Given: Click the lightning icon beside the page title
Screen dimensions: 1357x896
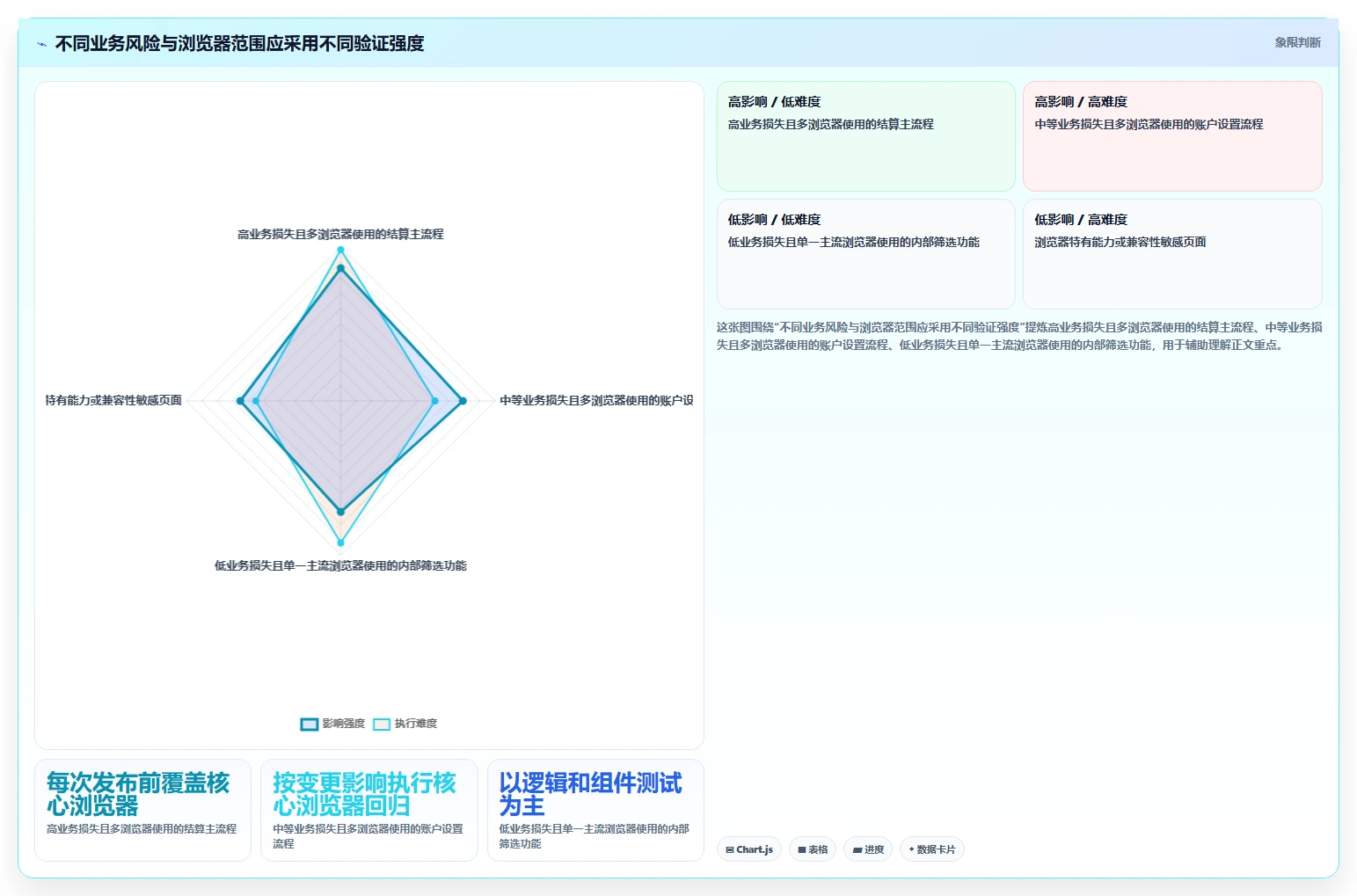Looking at the screenshot, I should pyautogui.click(x=41, y=44).
